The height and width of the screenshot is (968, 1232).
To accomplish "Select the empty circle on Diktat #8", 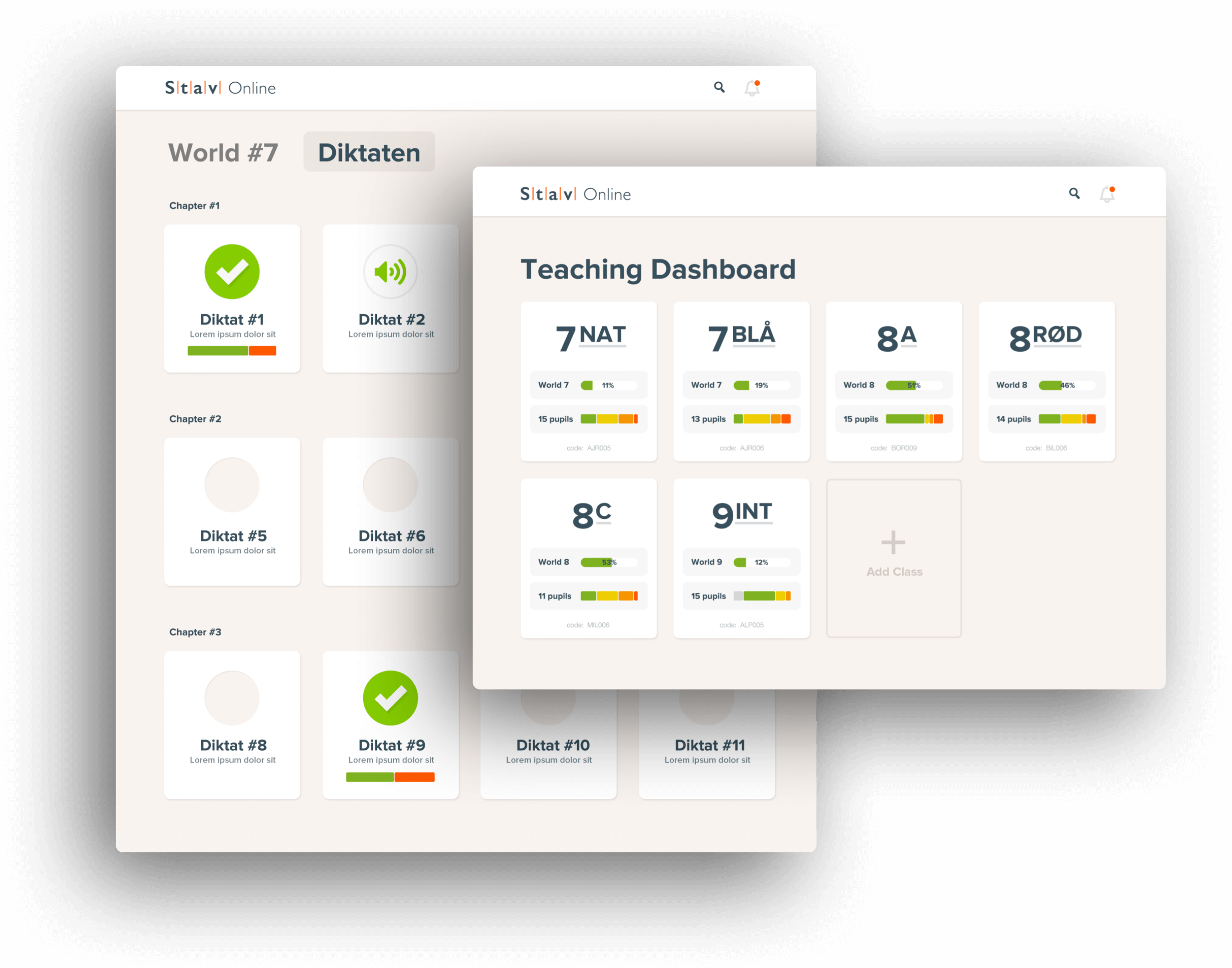I will [232, 698].
